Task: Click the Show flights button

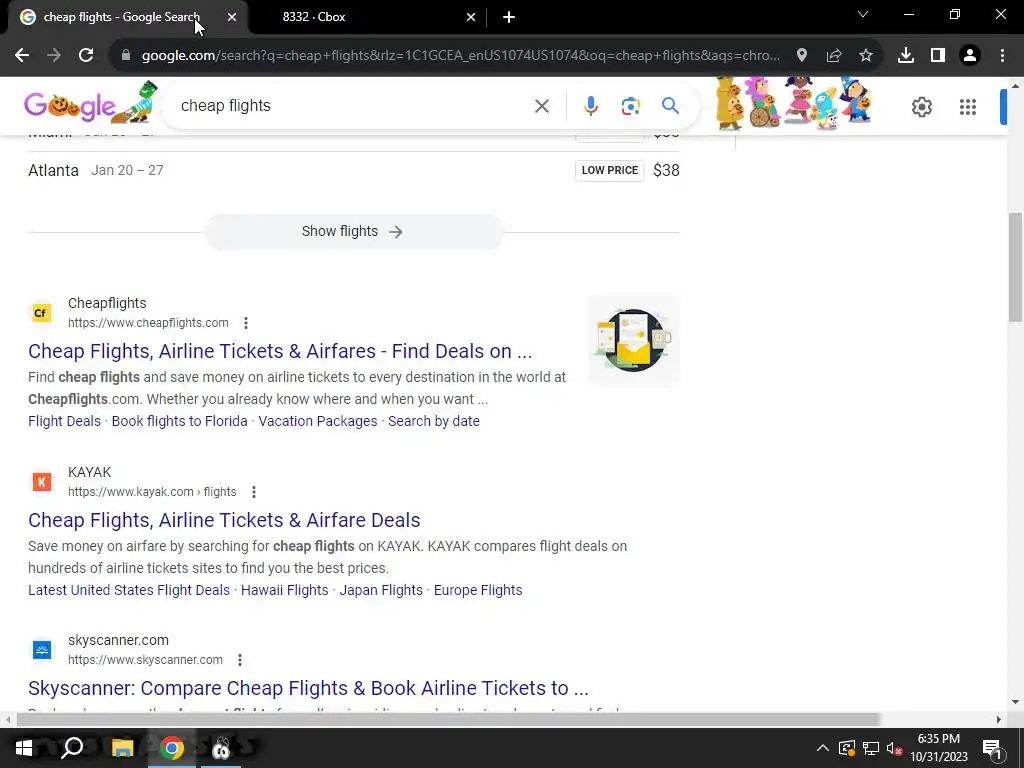Action: [353, 231]
